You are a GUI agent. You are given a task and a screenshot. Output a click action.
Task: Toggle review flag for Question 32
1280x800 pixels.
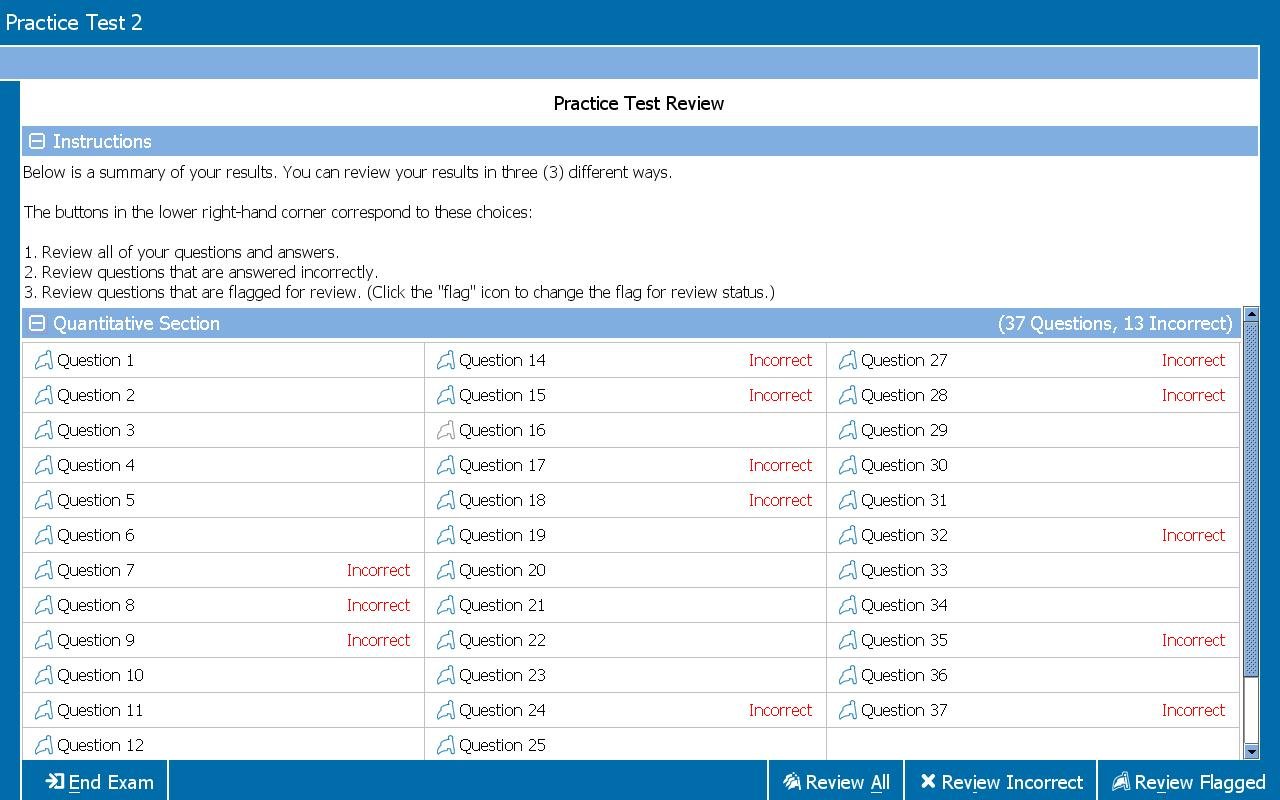click(847, 536)
